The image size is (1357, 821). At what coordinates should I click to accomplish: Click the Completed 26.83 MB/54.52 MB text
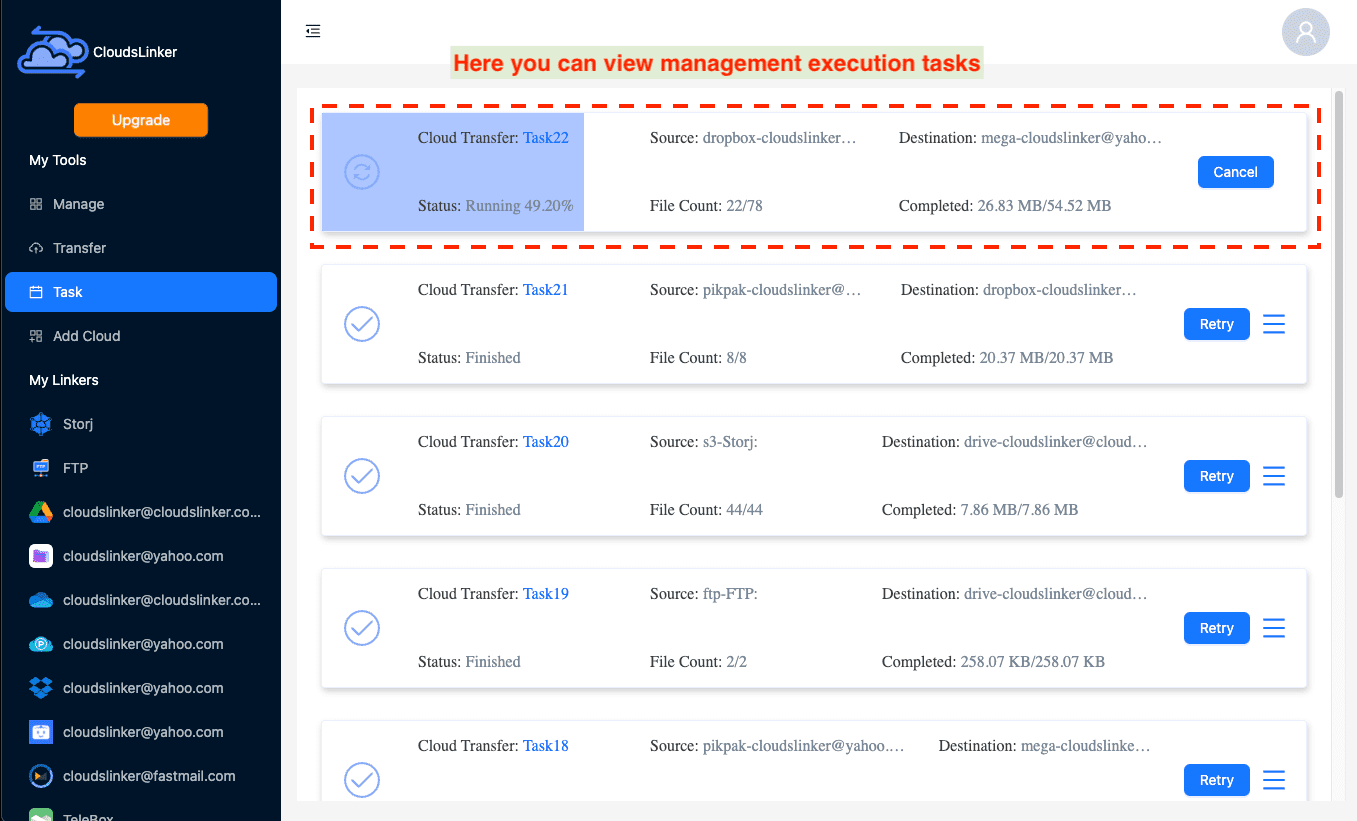tap(1005, 206)
